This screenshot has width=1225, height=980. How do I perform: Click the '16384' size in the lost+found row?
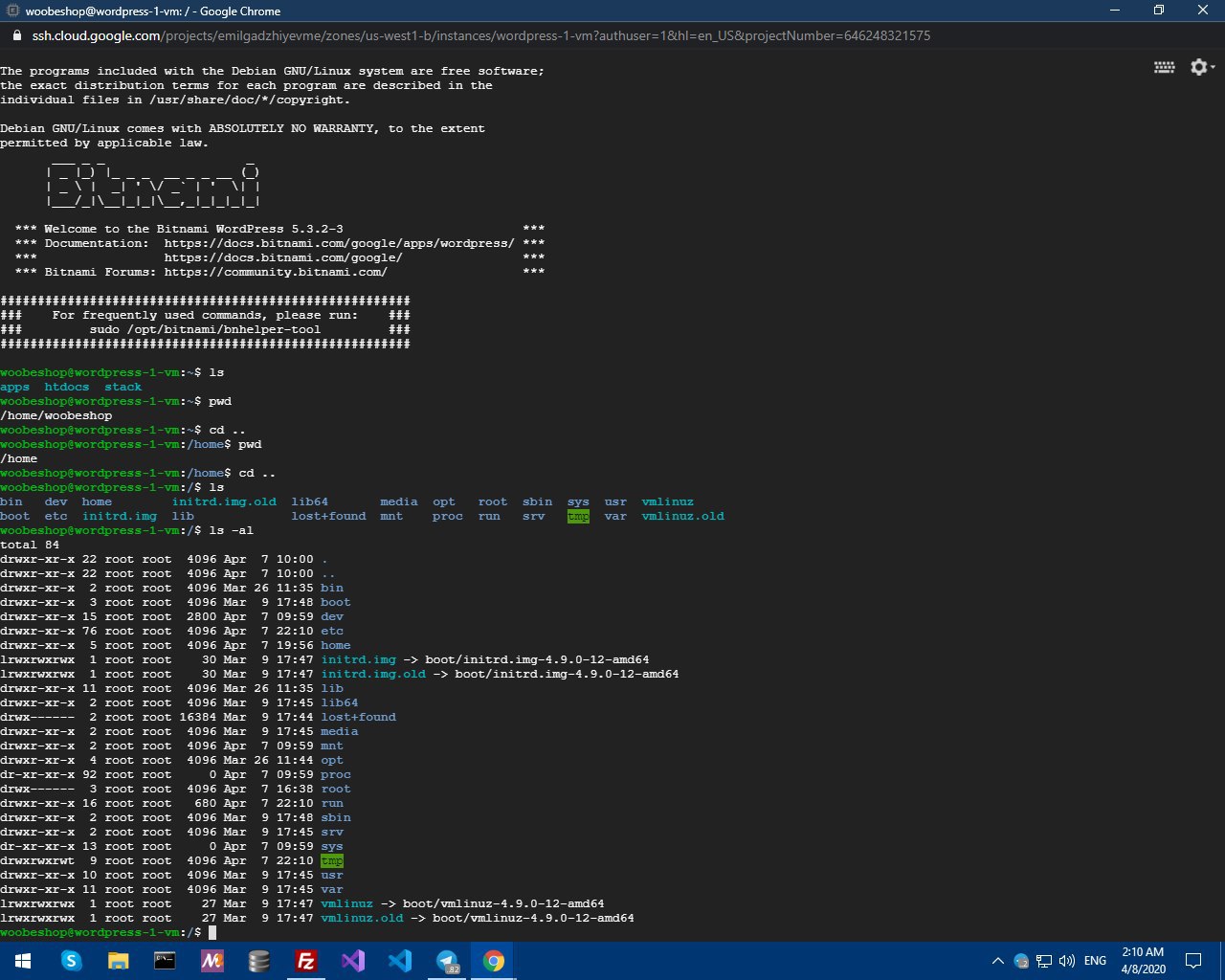198,717
